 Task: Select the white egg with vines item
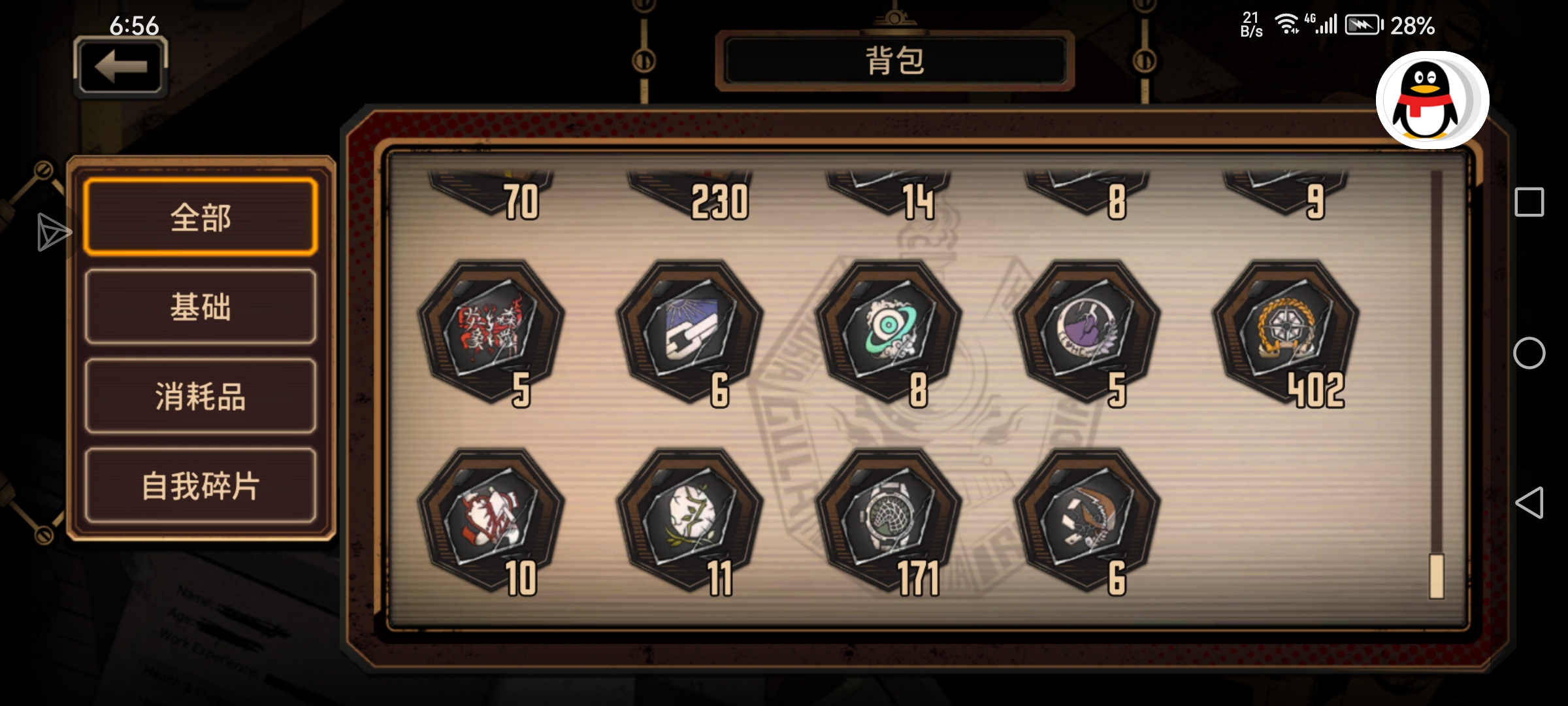click(690, 520)
